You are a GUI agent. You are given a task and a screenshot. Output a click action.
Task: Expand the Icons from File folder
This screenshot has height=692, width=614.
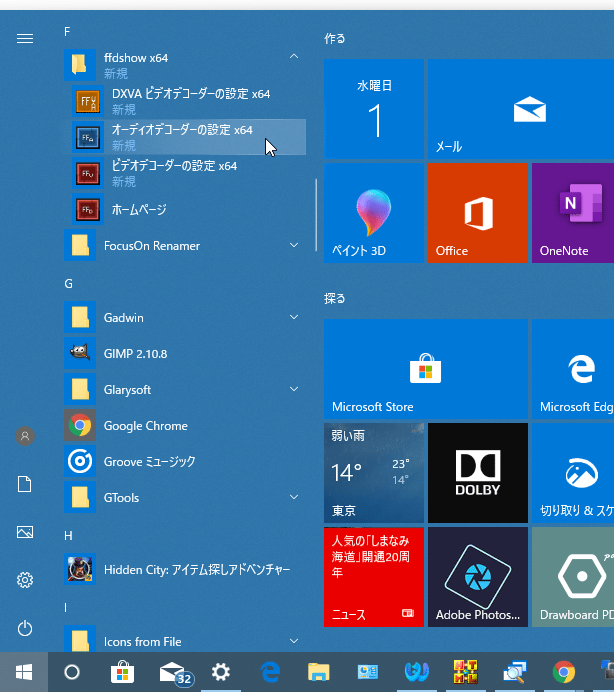coord(294,641)
